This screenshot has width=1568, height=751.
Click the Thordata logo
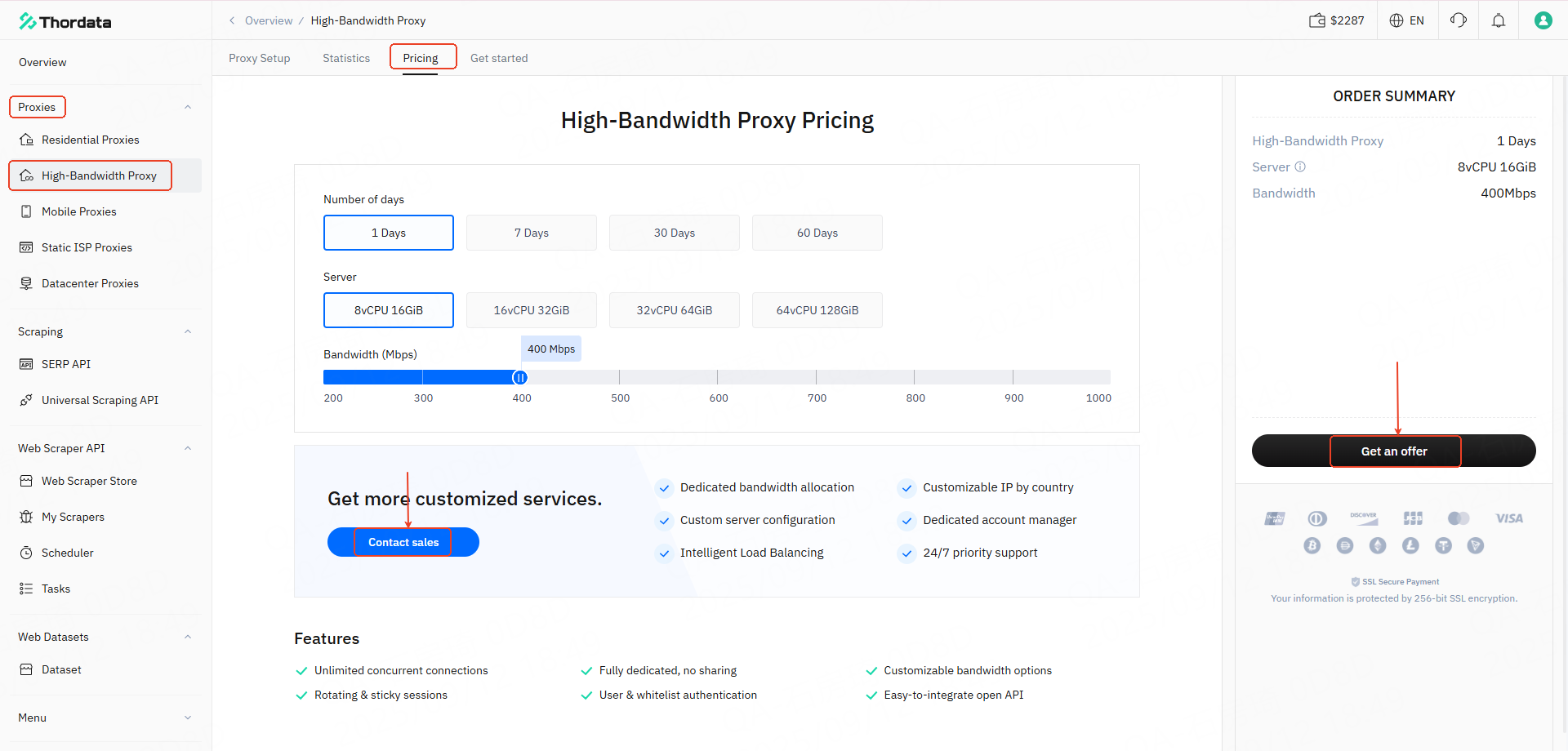pyautogui.click(x=65, y=21)
